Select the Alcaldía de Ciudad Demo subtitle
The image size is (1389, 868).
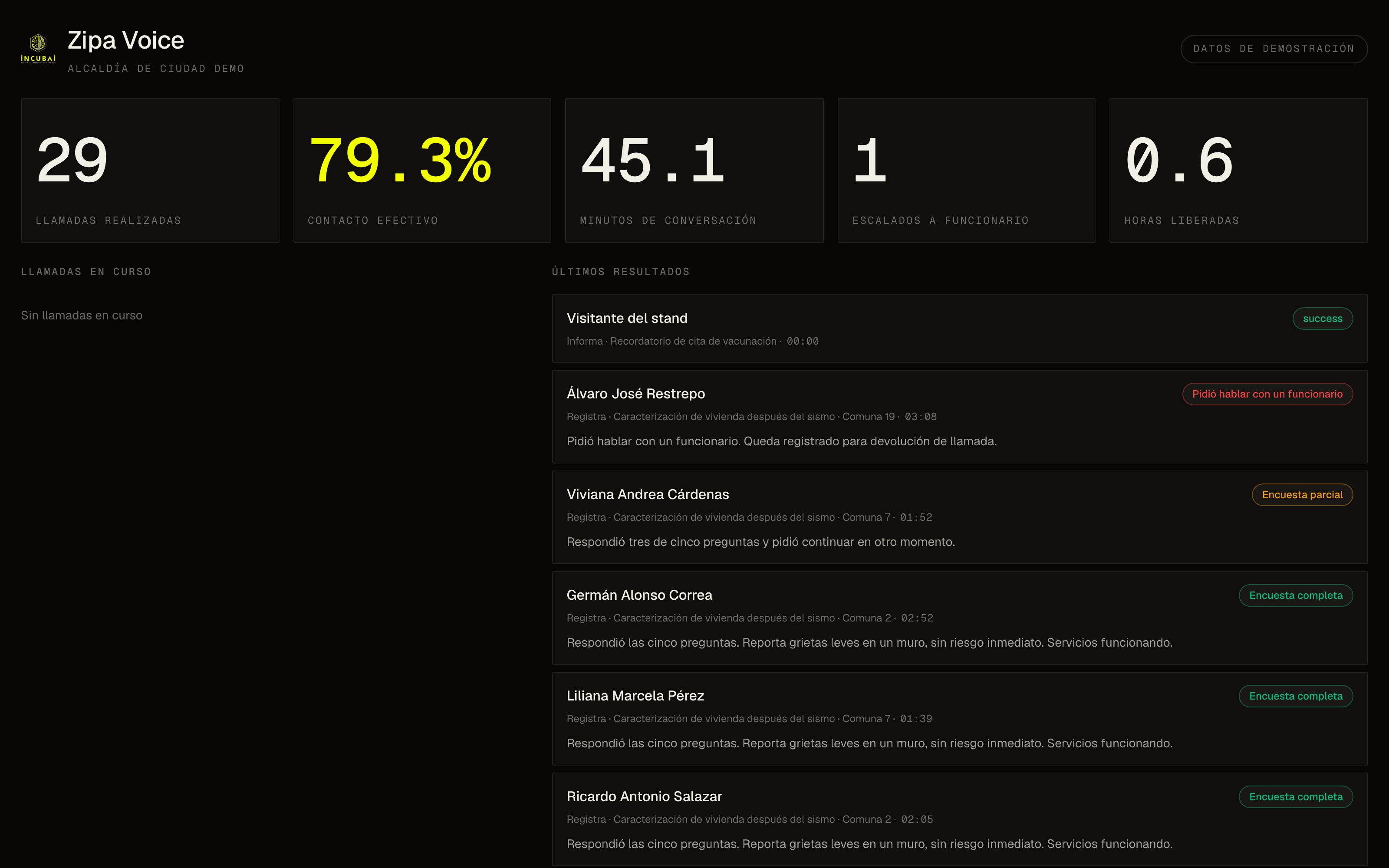tap(156, 69)
